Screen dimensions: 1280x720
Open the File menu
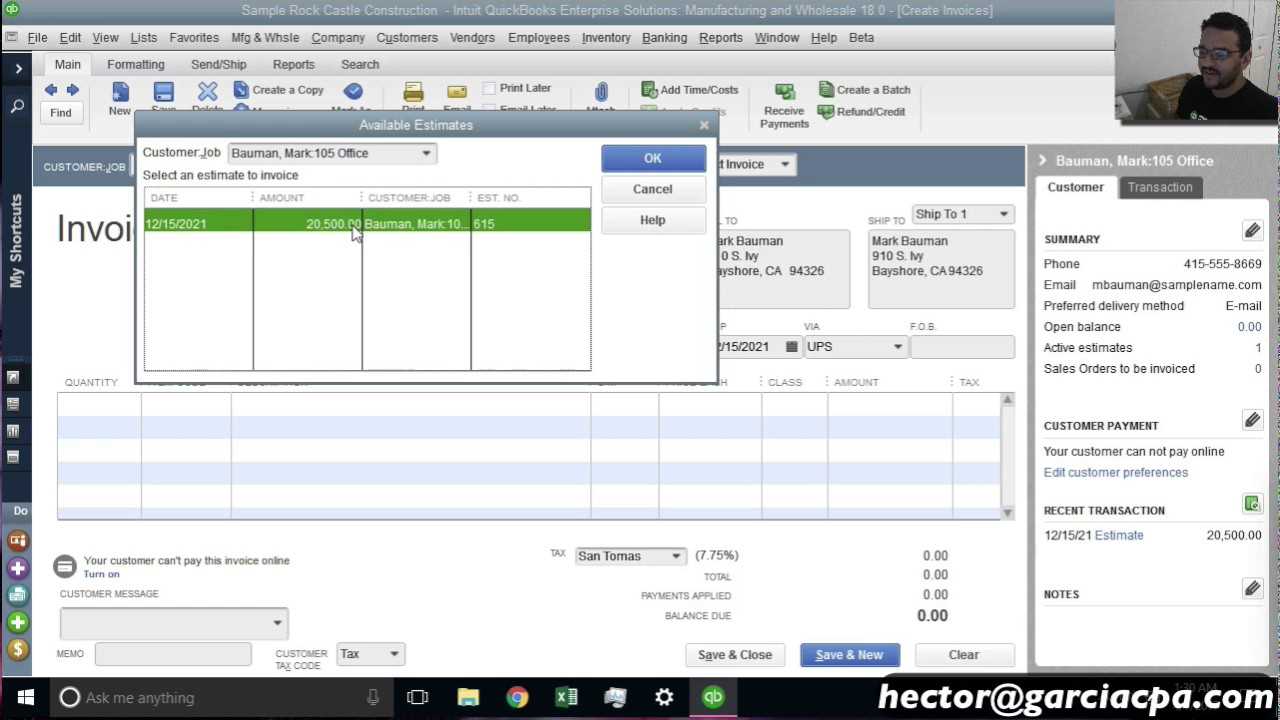(37, 37)
